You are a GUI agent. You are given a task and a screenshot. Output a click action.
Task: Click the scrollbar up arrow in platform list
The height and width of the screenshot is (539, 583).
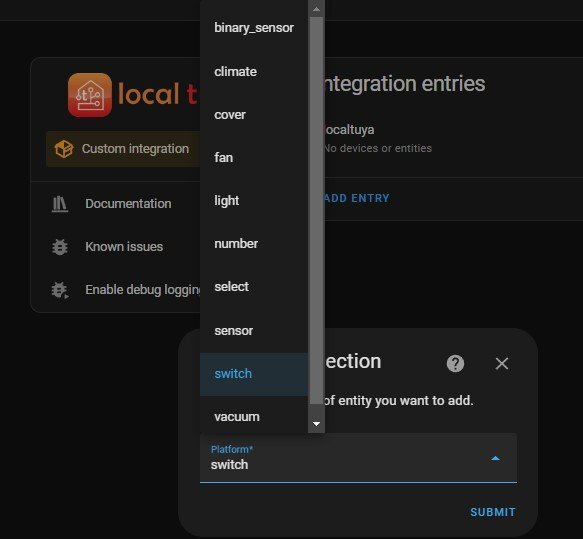pos(316,9)
